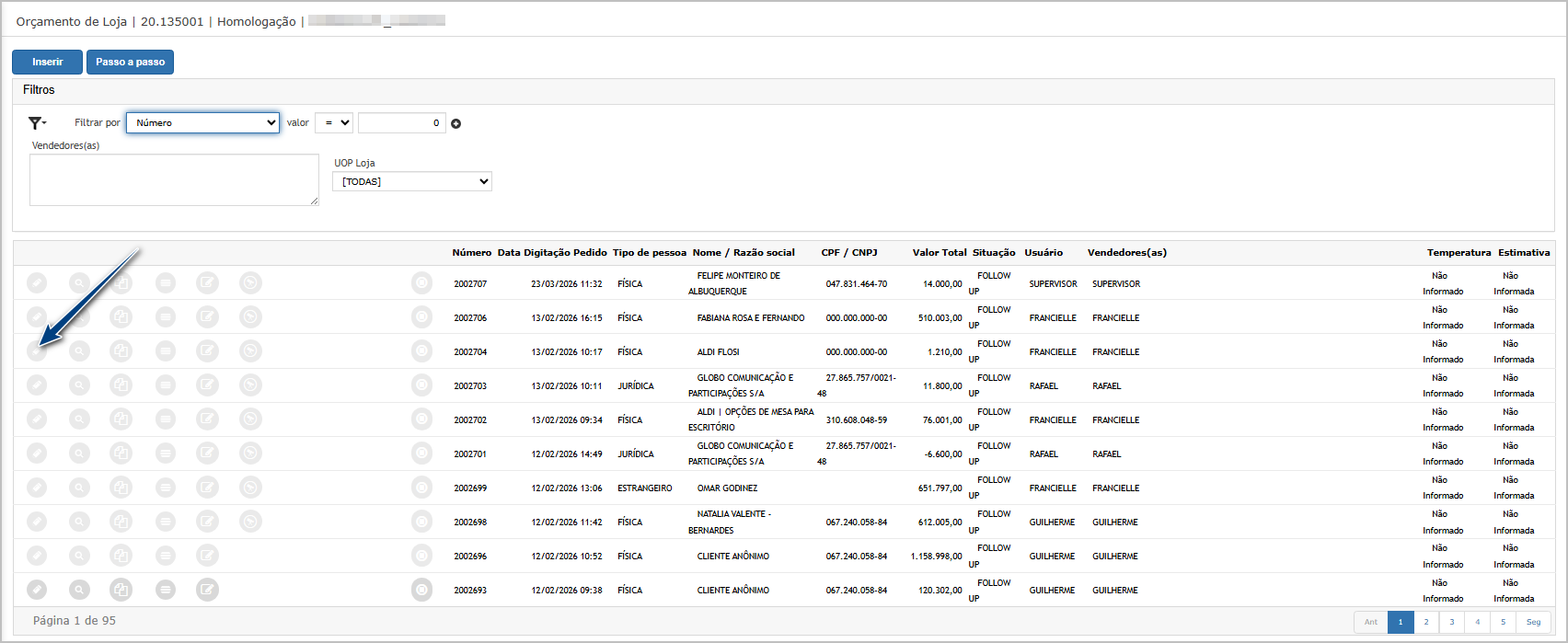Viewport: 1568px width, 643px height.
Task: Open the 'Filtrar por' Número dropdown
Action: click(x=202, y=122)
